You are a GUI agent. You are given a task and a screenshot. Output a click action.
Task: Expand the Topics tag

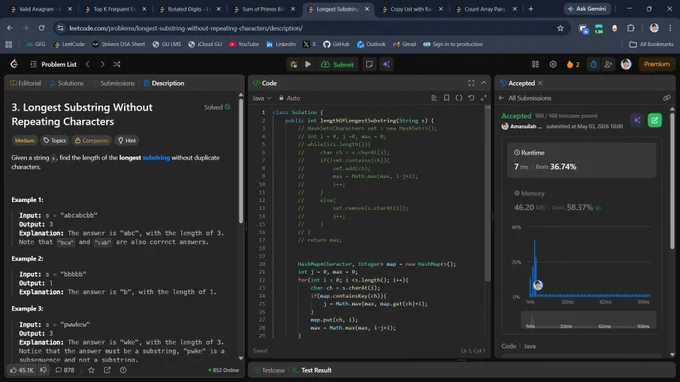(x=54, y=140)
